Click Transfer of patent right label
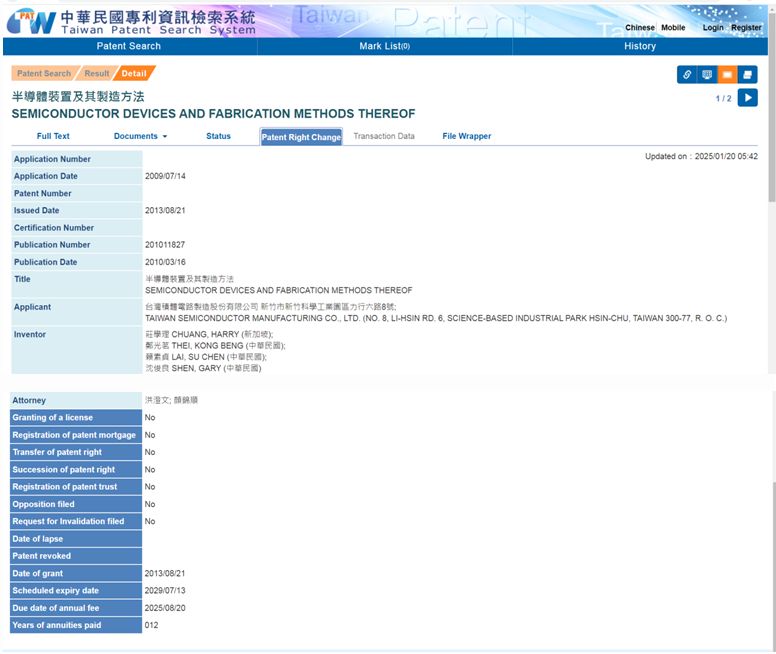This screenshot has width=776, height=654. click(x=76, y=453)
